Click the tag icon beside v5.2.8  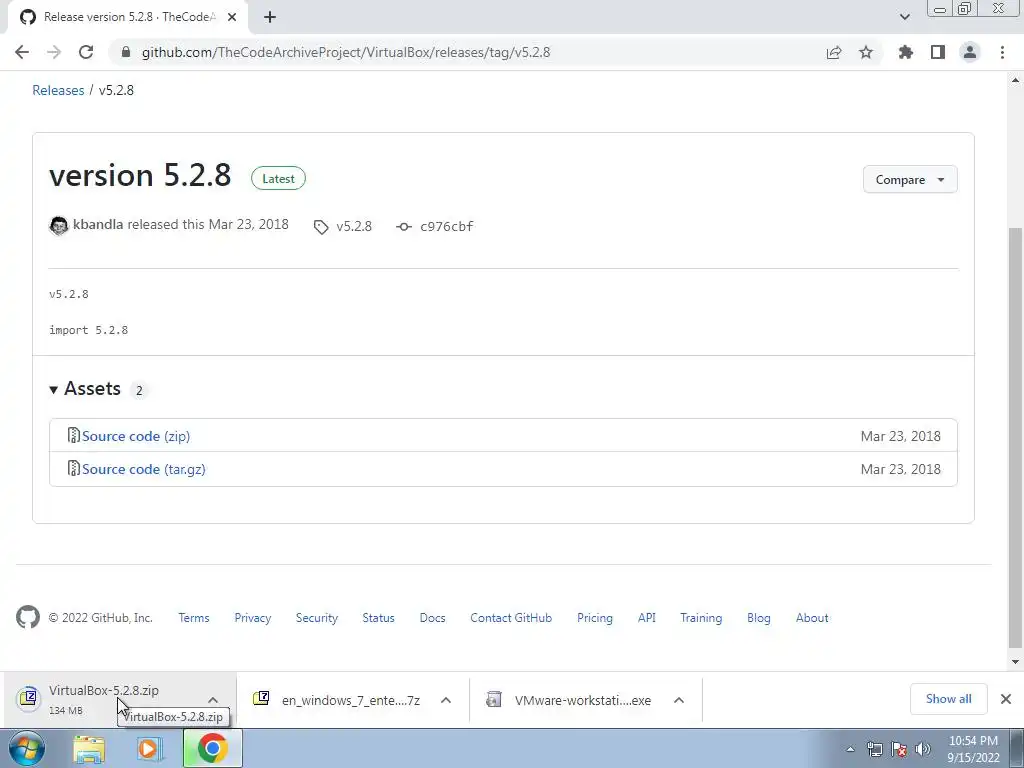(x=321, y=227)
